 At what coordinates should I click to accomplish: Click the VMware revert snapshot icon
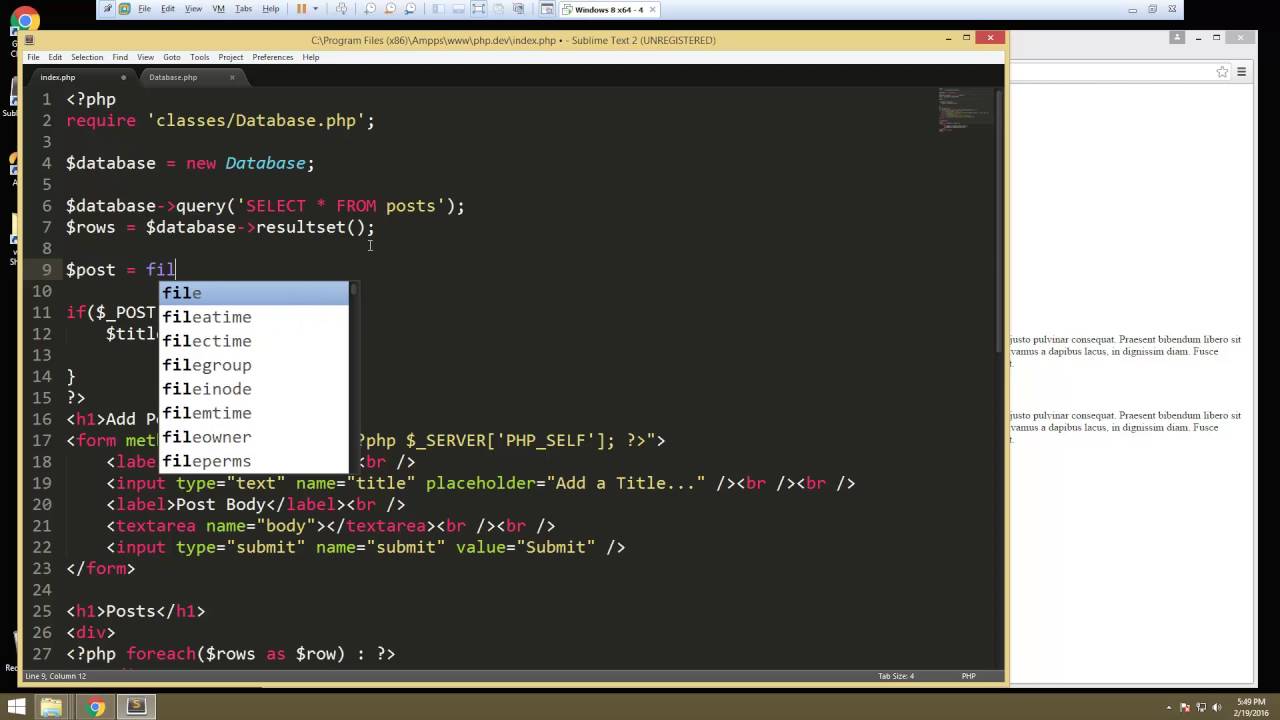[390, 9]
